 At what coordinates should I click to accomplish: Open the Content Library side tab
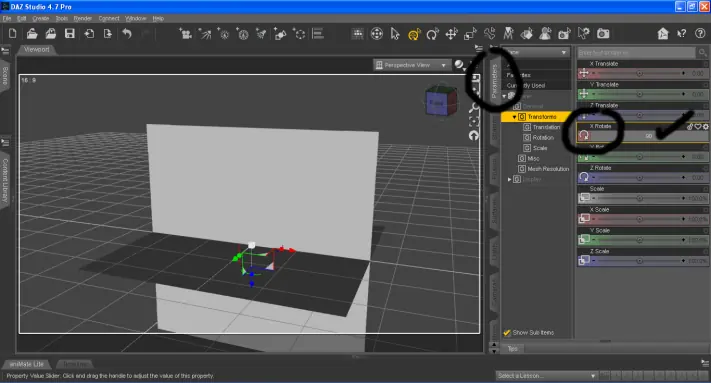(x=5, y=180)
